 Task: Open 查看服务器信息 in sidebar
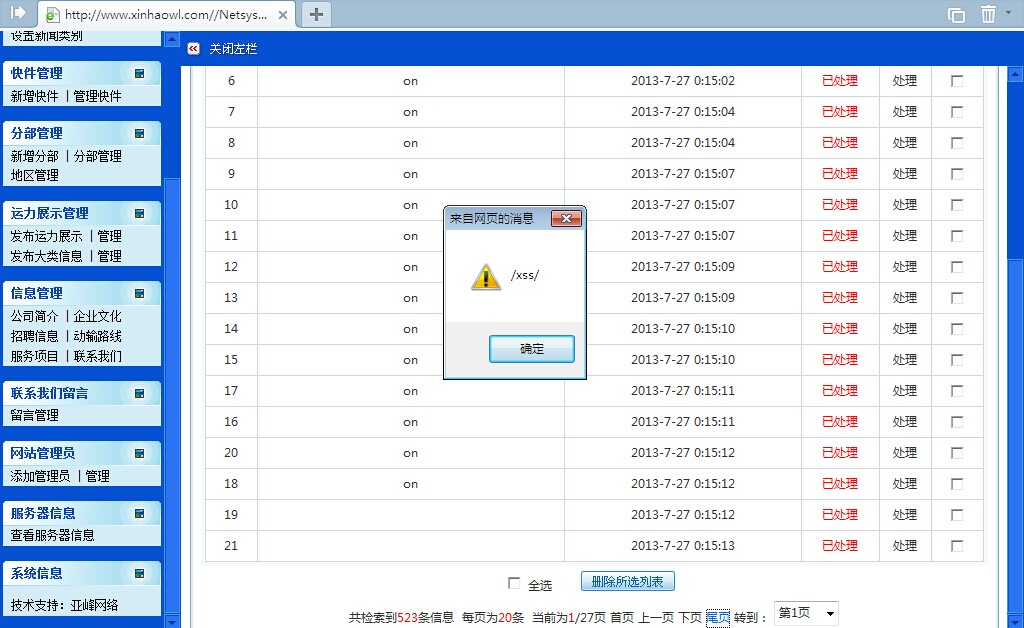coord(52,535)
